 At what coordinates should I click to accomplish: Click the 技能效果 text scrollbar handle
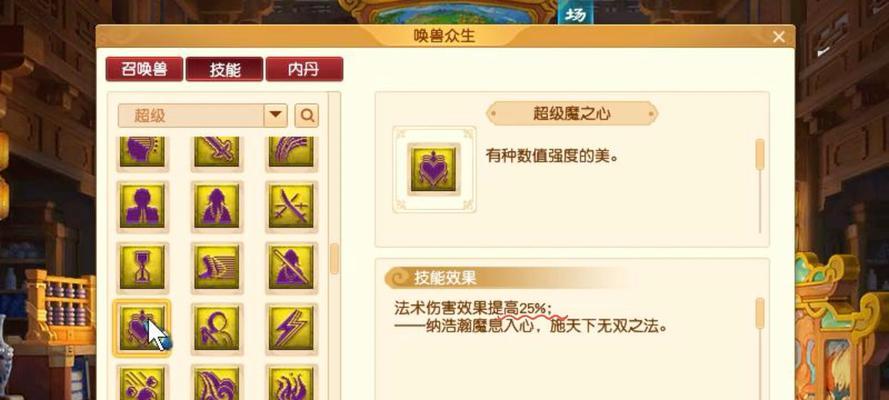[x=760, y=313]
